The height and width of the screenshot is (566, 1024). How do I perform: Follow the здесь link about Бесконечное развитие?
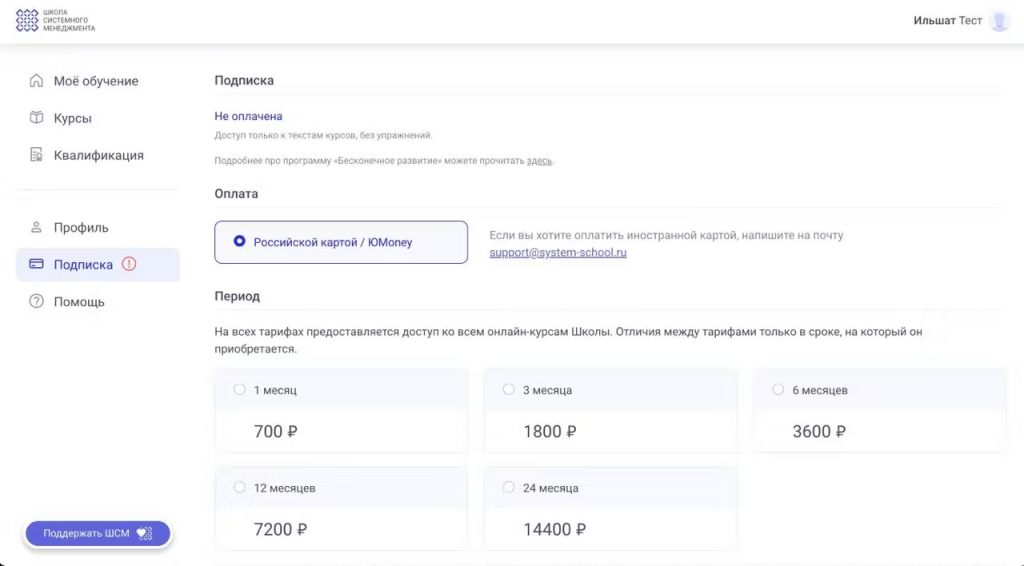pos(539,161)
